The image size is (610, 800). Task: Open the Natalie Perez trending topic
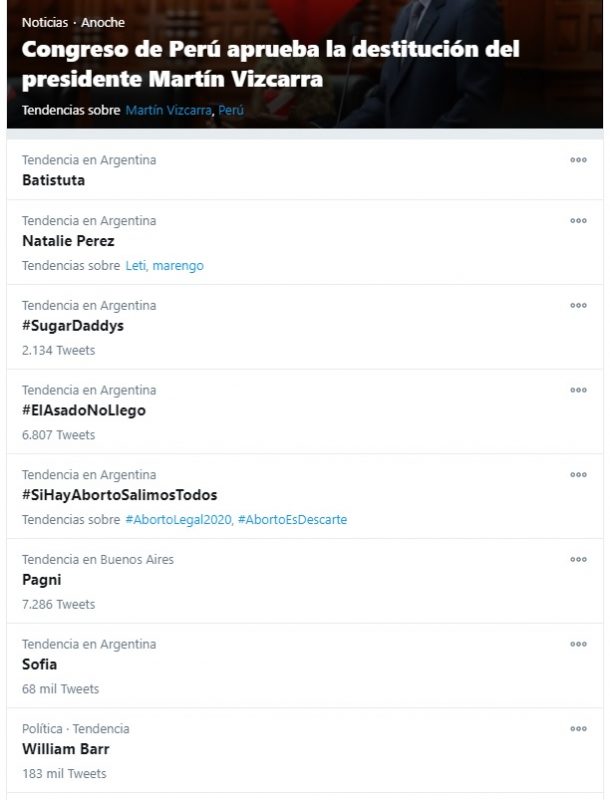(68, 241)
